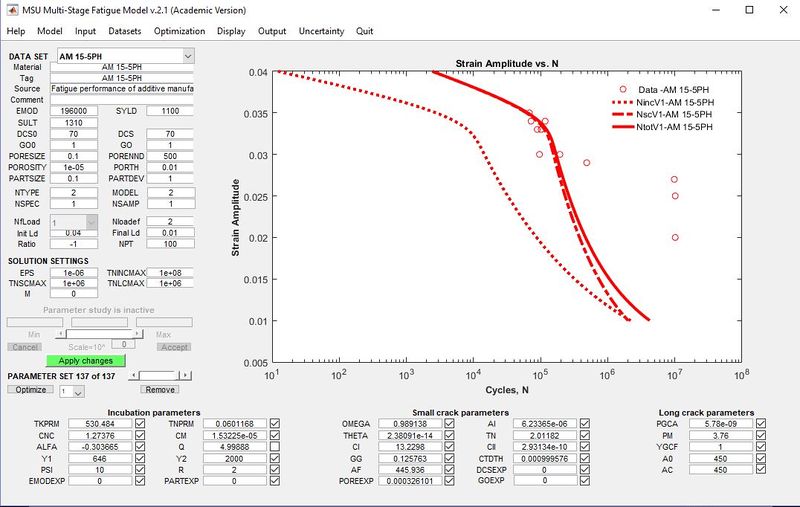
Task: Click the green Apply changes button
Action: click(x=85, y=360)
